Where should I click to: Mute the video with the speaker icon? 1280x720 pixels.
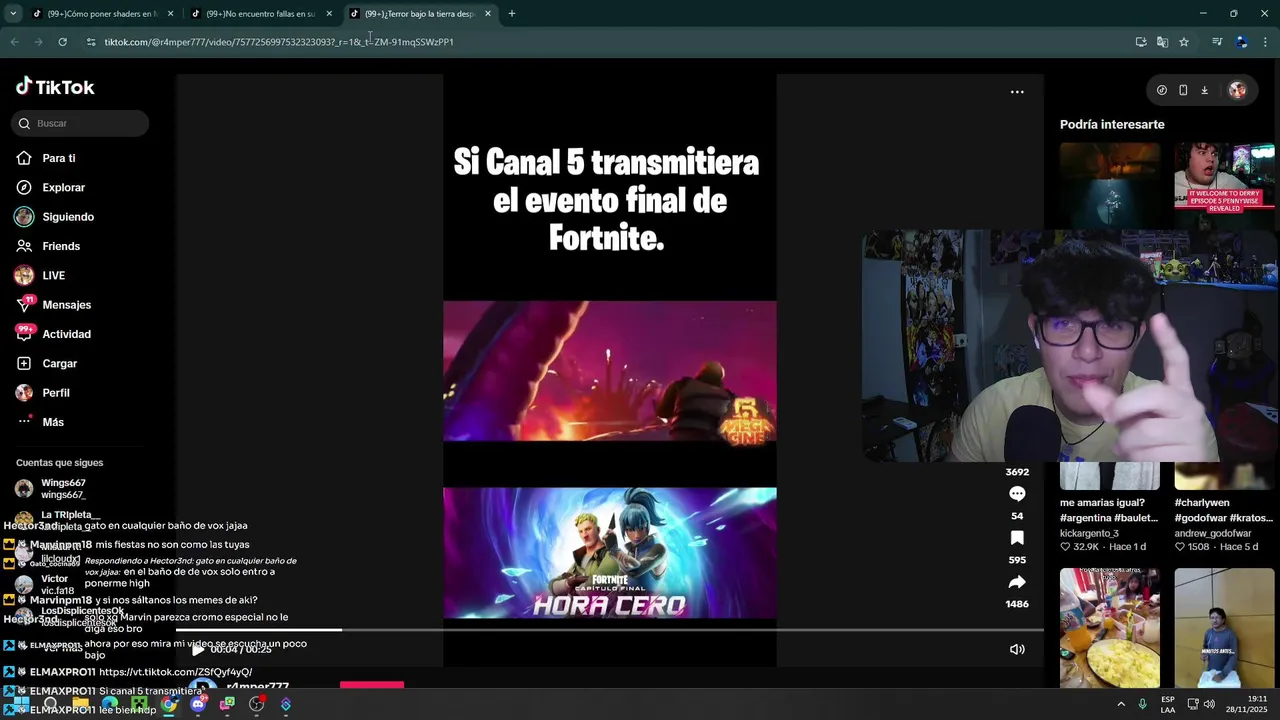coord(1017,649)
